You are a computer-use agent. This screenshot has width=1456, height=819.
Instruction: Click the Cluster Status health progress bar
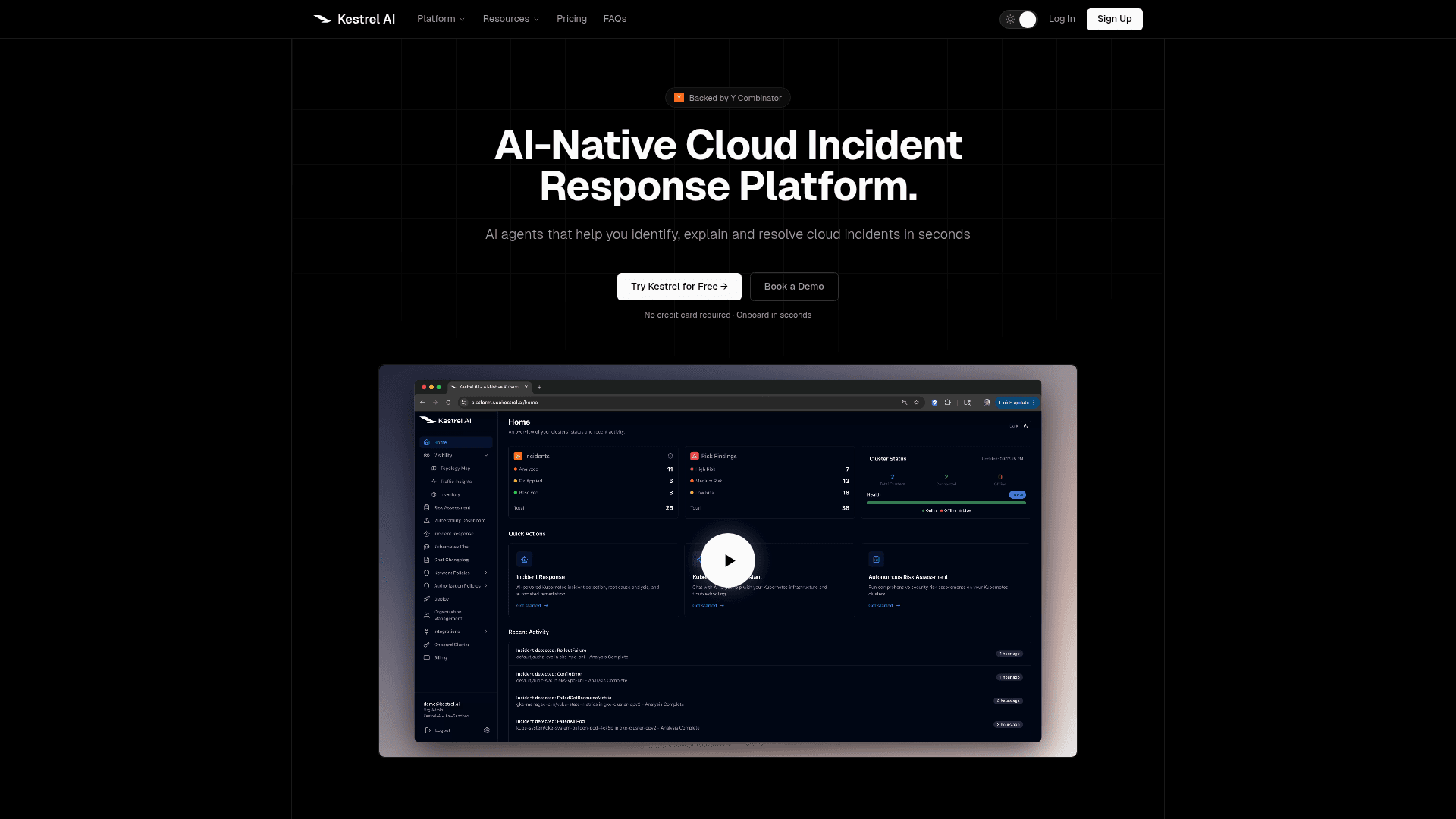[946, 503]
